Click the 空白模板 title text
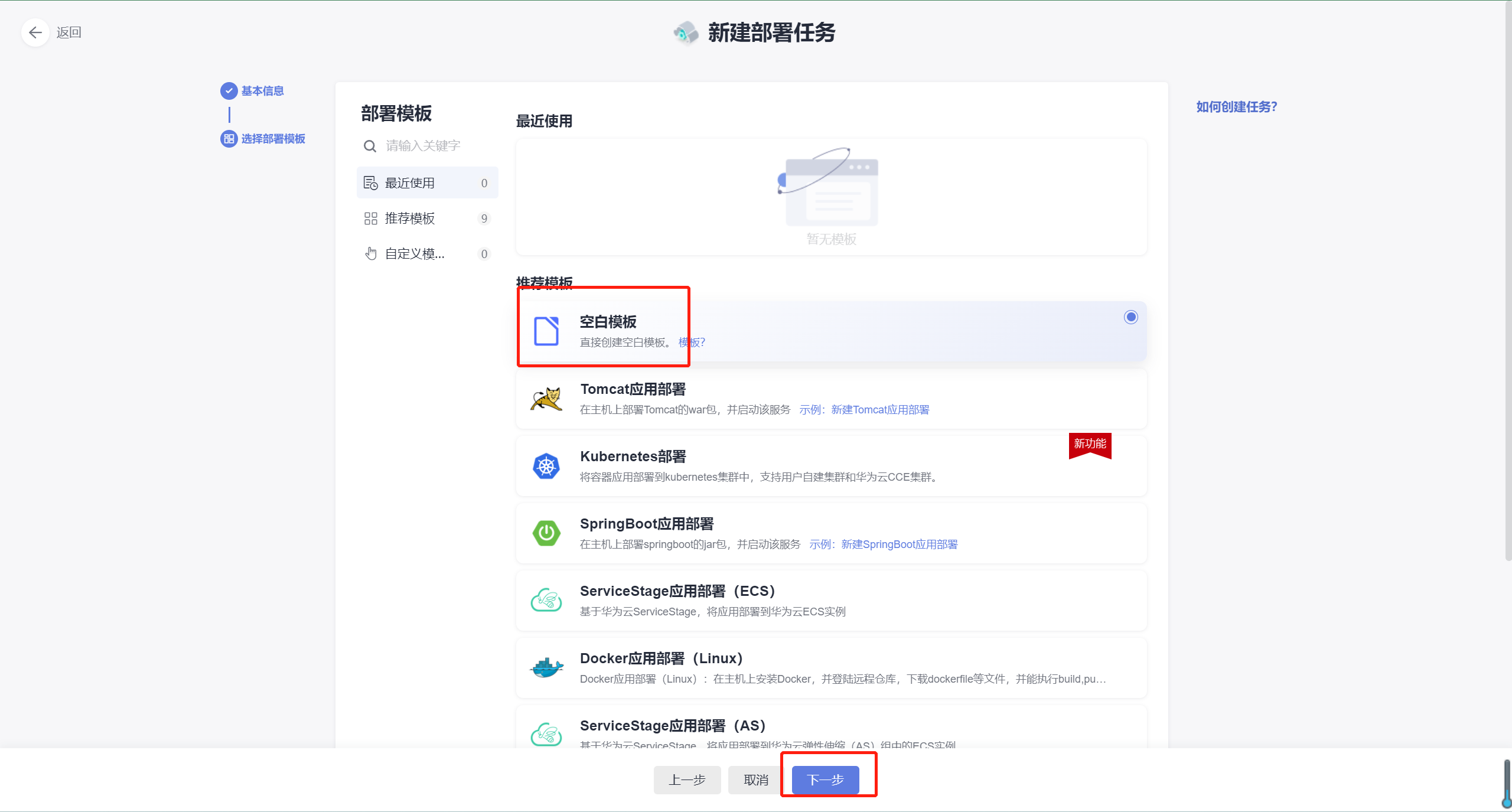The height and width of the screenshot is (812, 1512). coord(608,322)
